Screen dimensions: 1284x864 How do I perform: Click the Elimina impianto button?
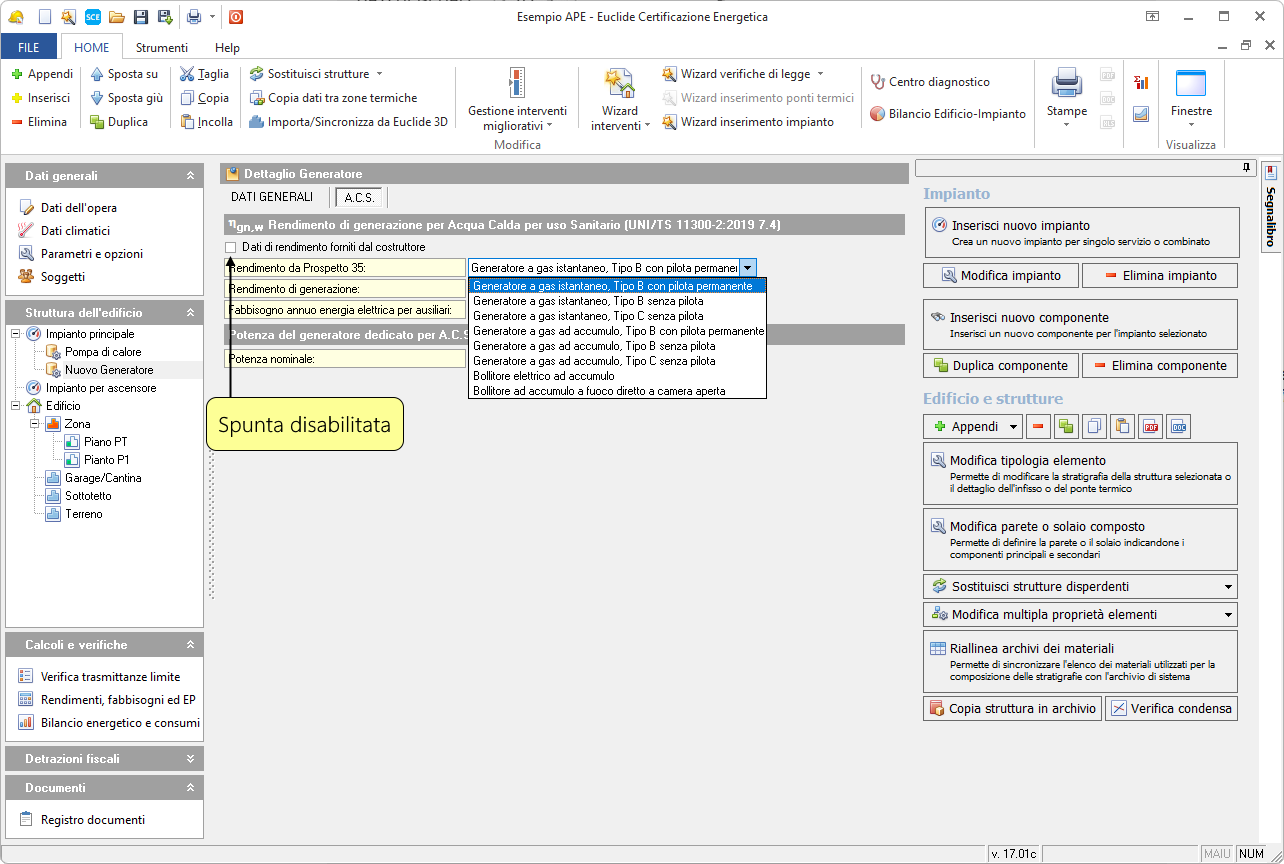tap(1160, 275)
